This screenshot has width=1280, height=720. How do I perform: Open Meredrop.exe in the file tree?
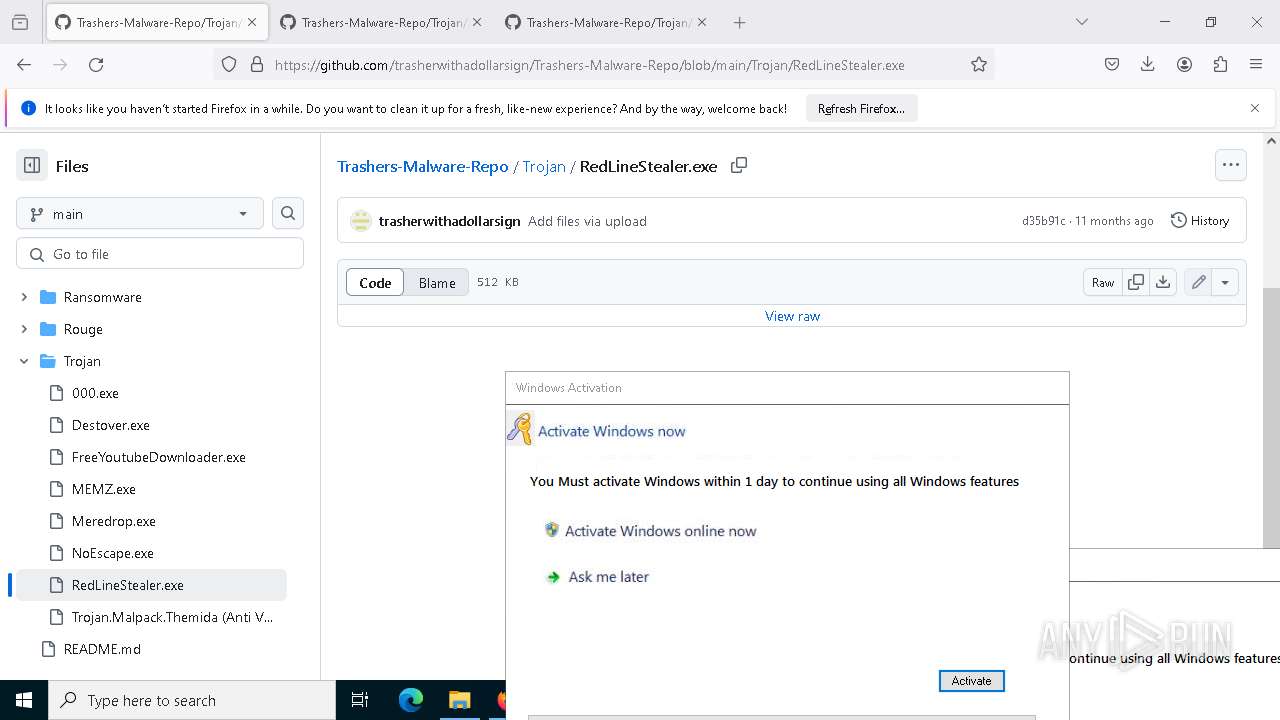(x=114, y=521)
